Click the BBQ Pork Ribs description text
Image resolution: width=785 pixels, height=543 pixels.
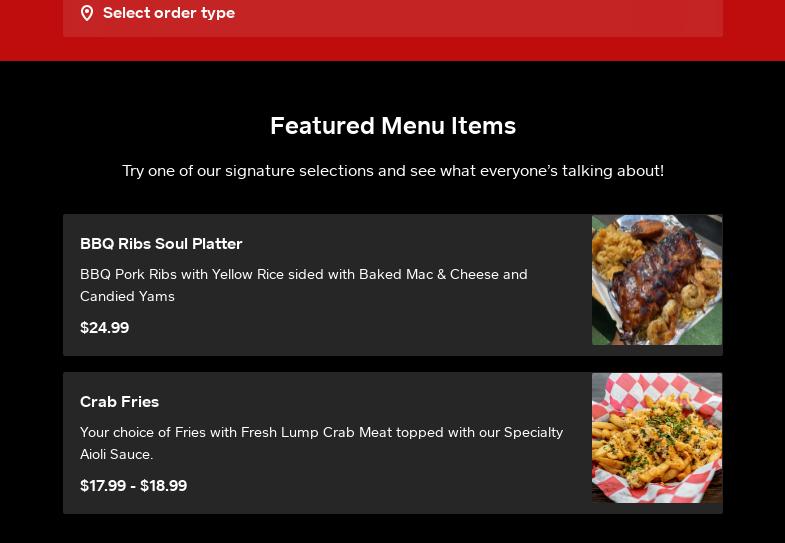click(304, 285)
